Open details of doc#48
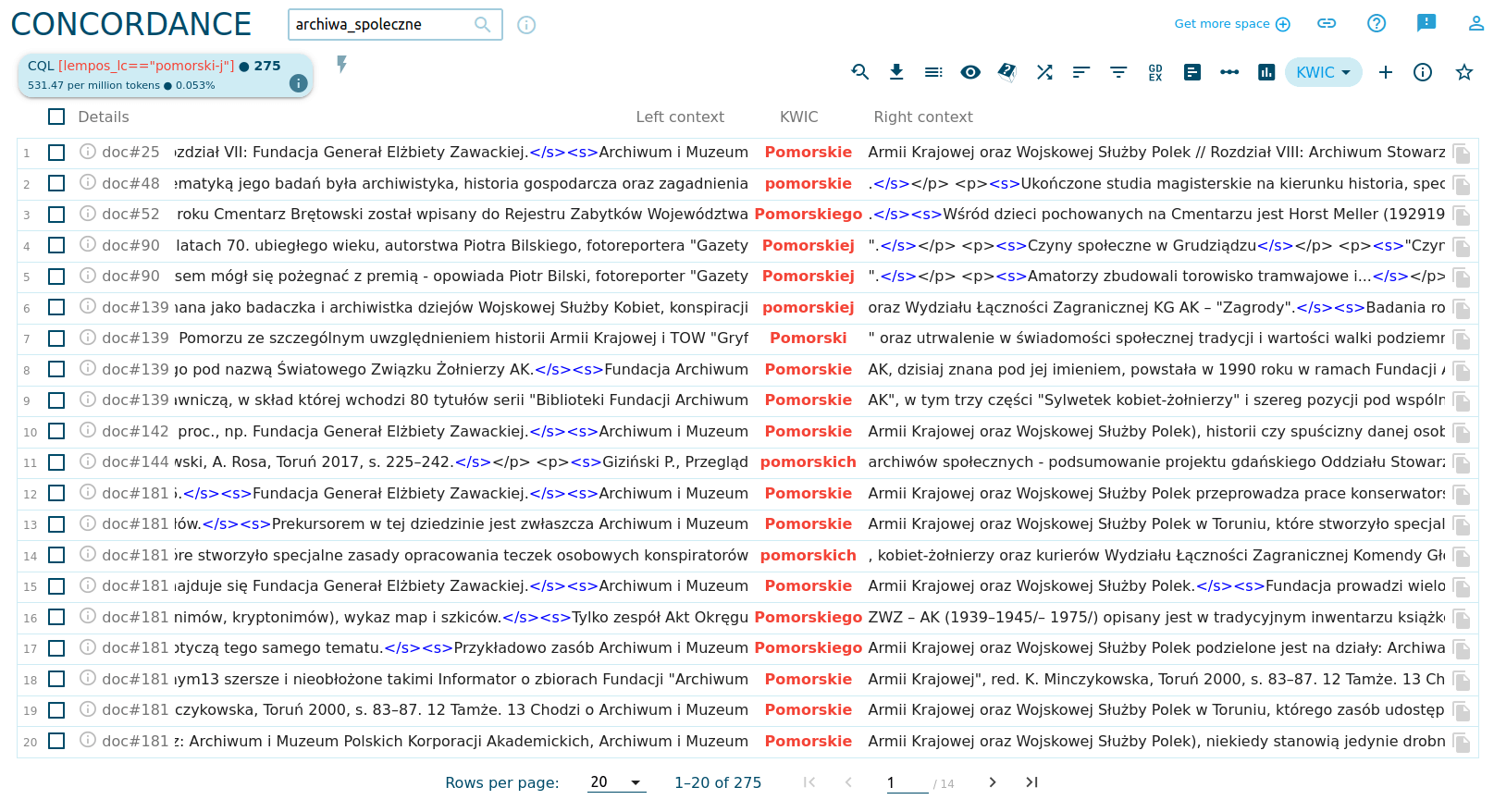Image resolution: width=1494 pixels, height=812 pixels. tap(130, 183)
